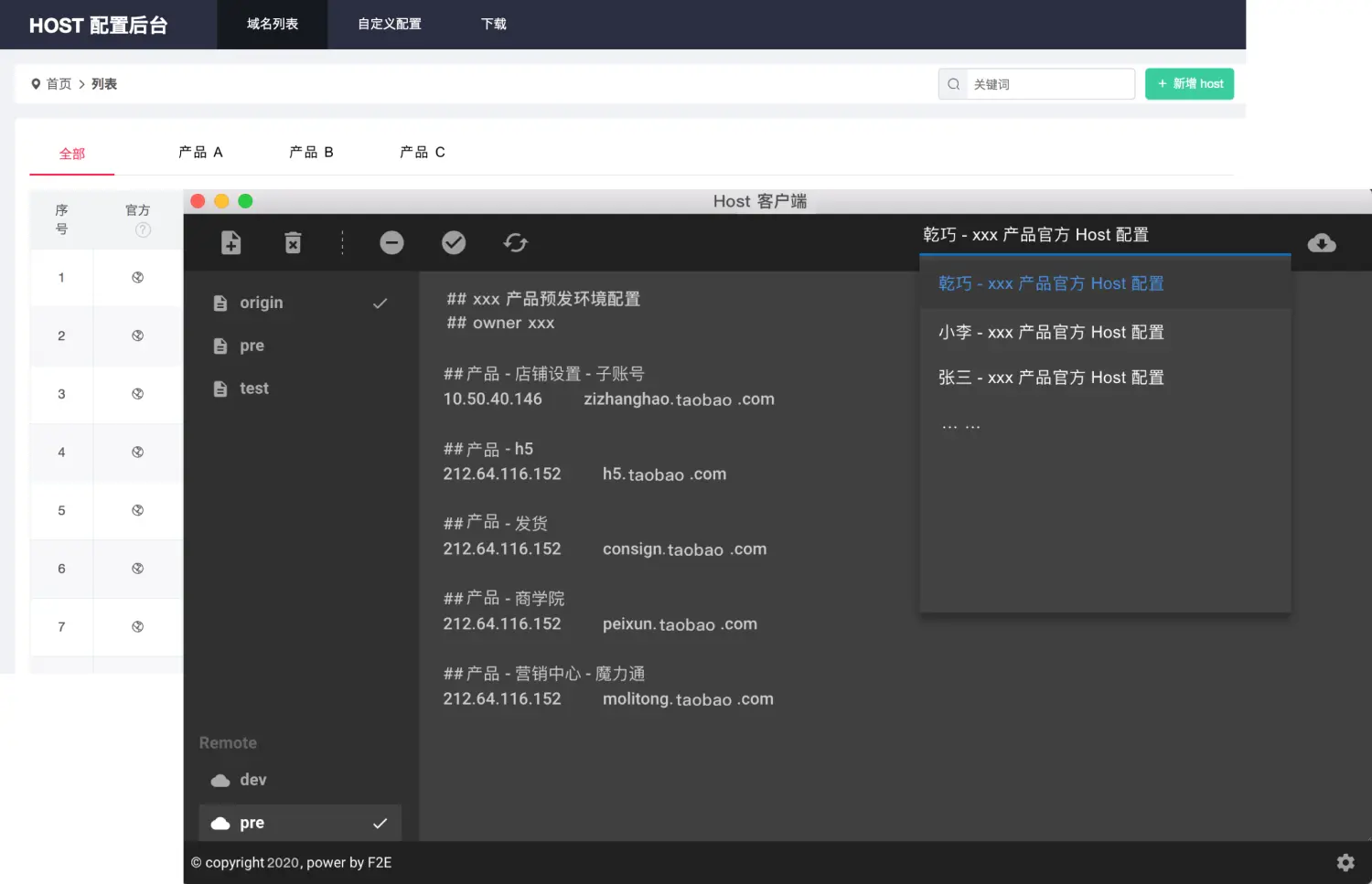1372x884 pixels.
Task: Choose 张三 - xxx 产品官方 Host 配置 option
Action: point(1105,378)
